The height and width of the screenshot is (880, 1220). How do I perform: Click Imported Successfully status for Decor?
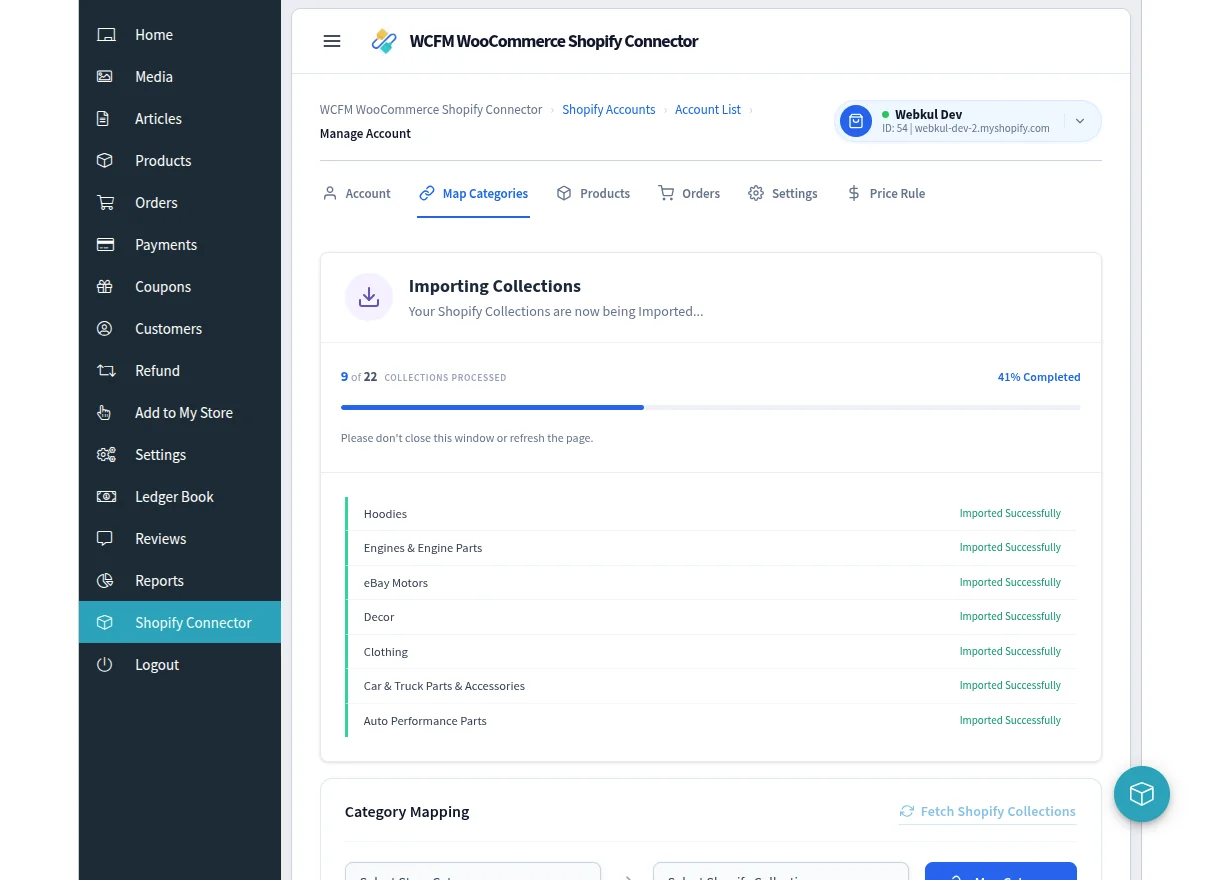(x=1010, y=616)
